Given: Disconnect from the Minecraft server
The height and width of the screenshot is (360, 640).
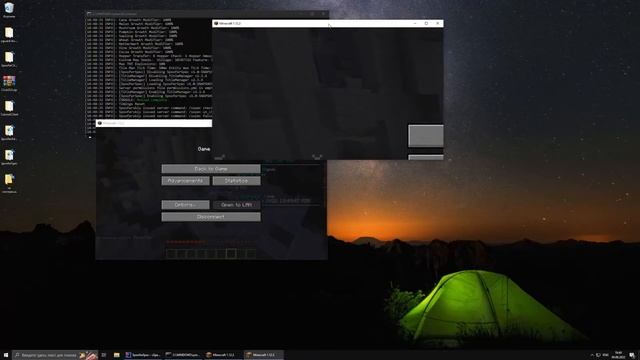Looking at the screenshot, I should [211, 217].
